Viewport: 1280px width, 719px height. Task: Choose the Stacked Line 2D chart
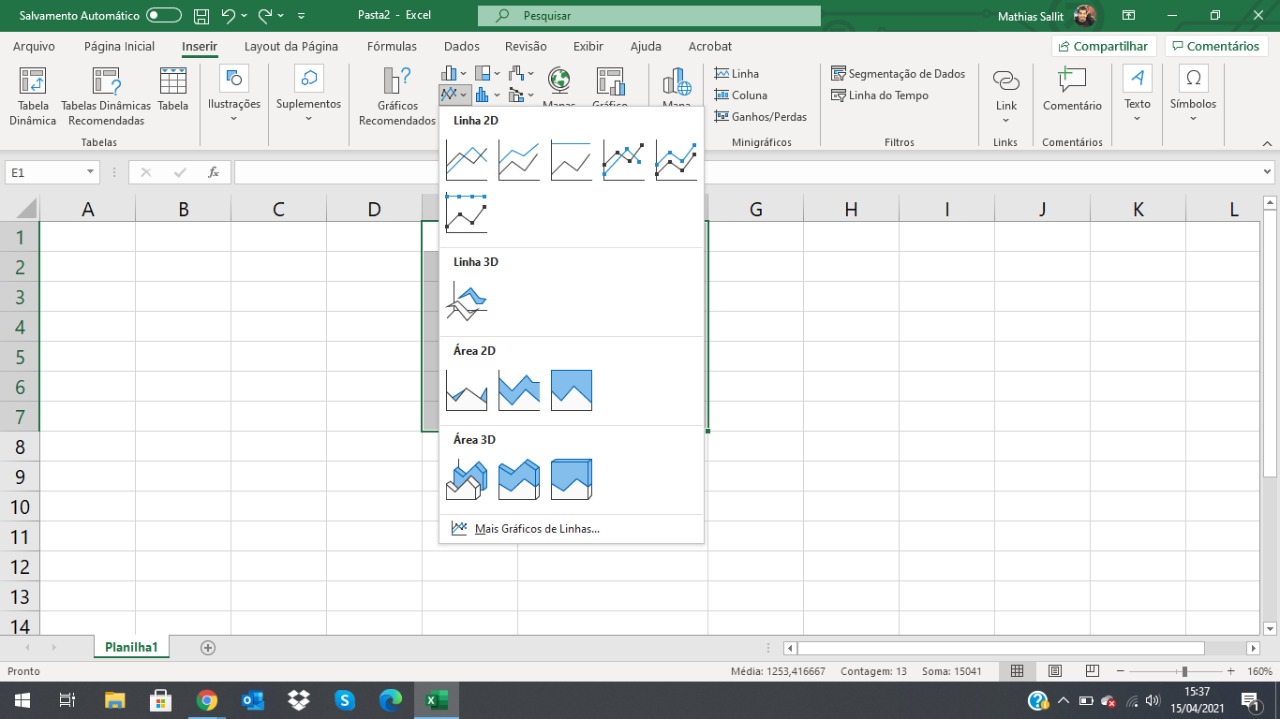[x=519, y=160]
